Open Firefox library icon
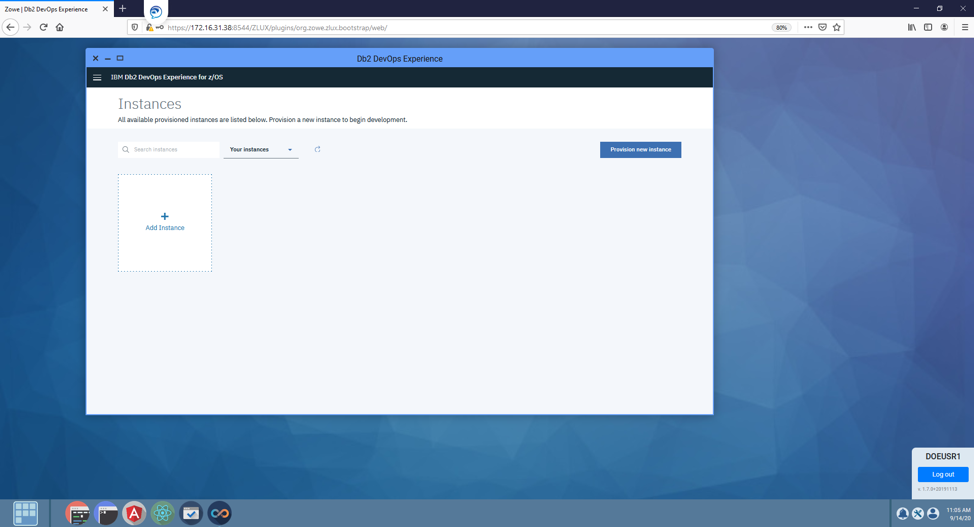This screenshot has width=974, height=527. (x=912, y=27)
